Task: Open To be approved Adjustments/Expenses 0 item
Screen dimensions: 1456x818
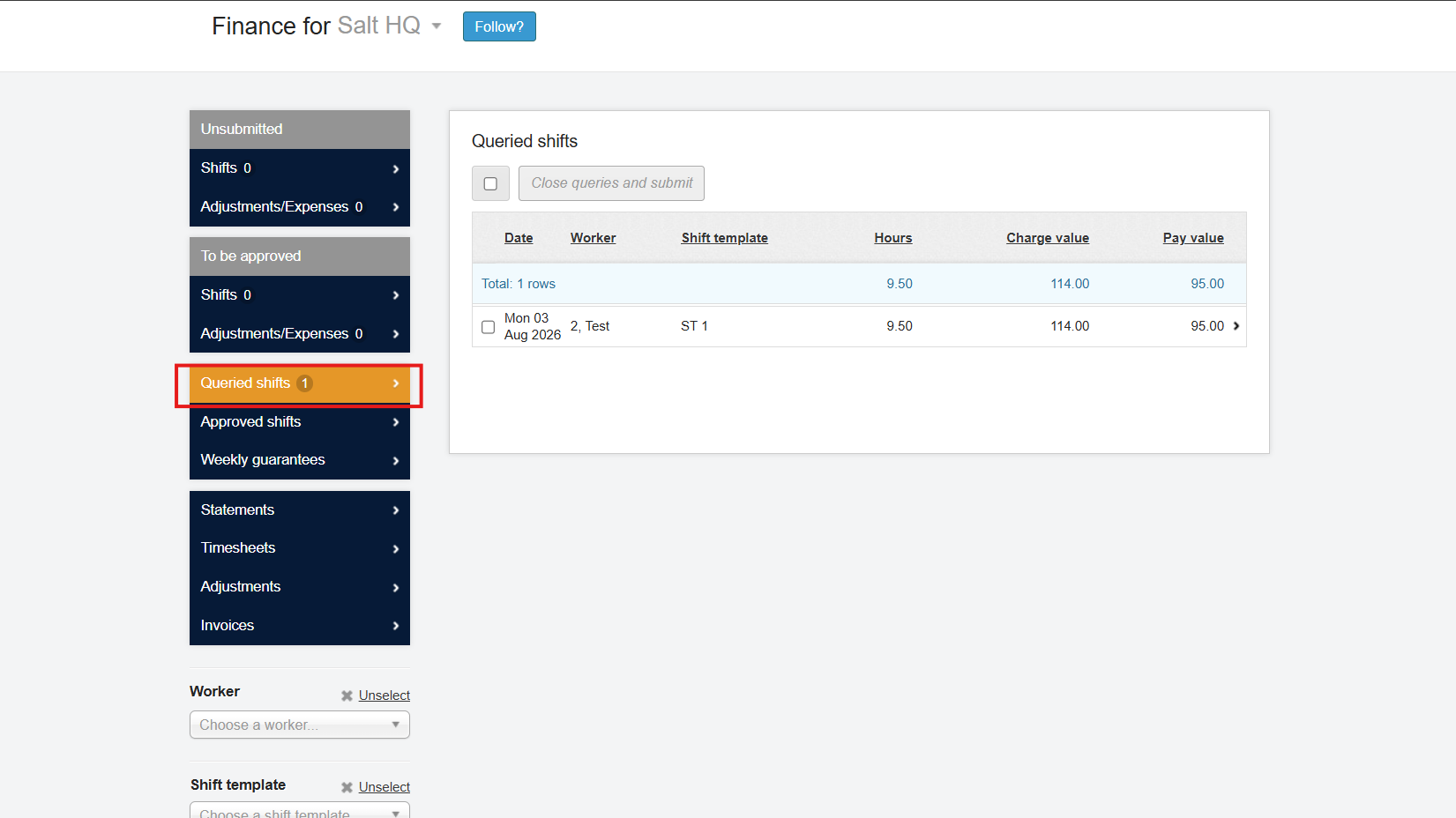Action: 300,334
